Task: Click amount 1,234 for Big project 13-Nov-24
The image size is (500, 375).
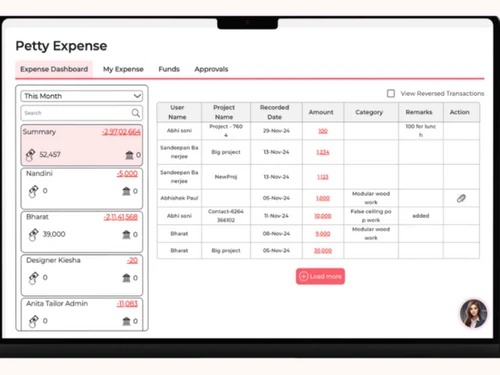Action: pos(323,152)
